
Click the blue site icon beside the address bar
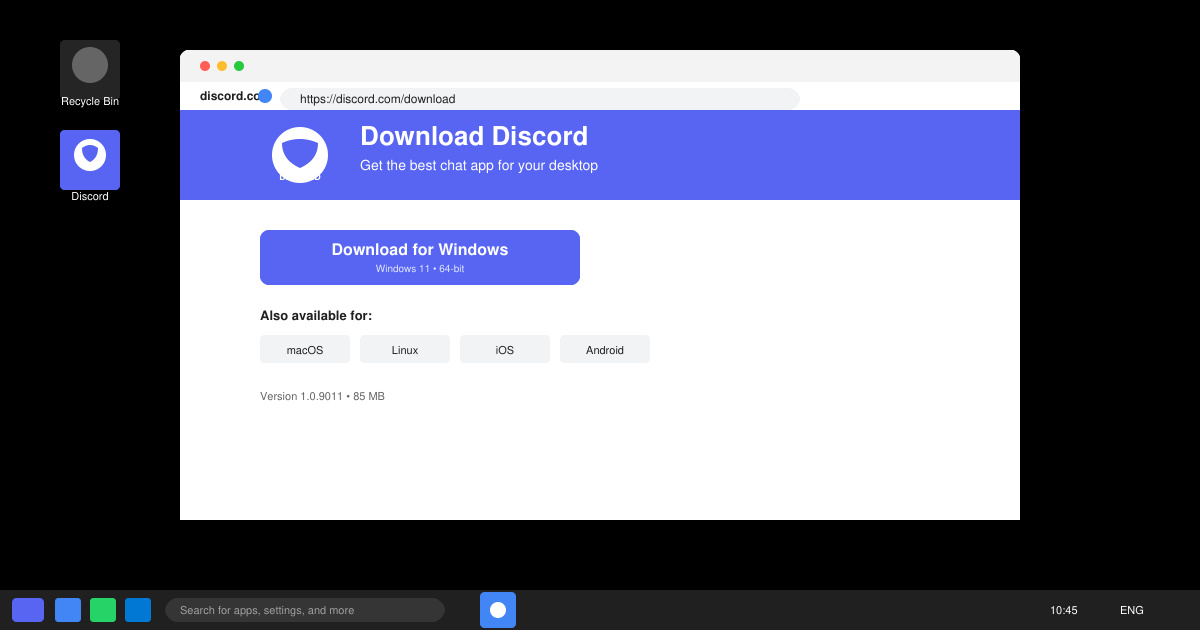(265, 96)
